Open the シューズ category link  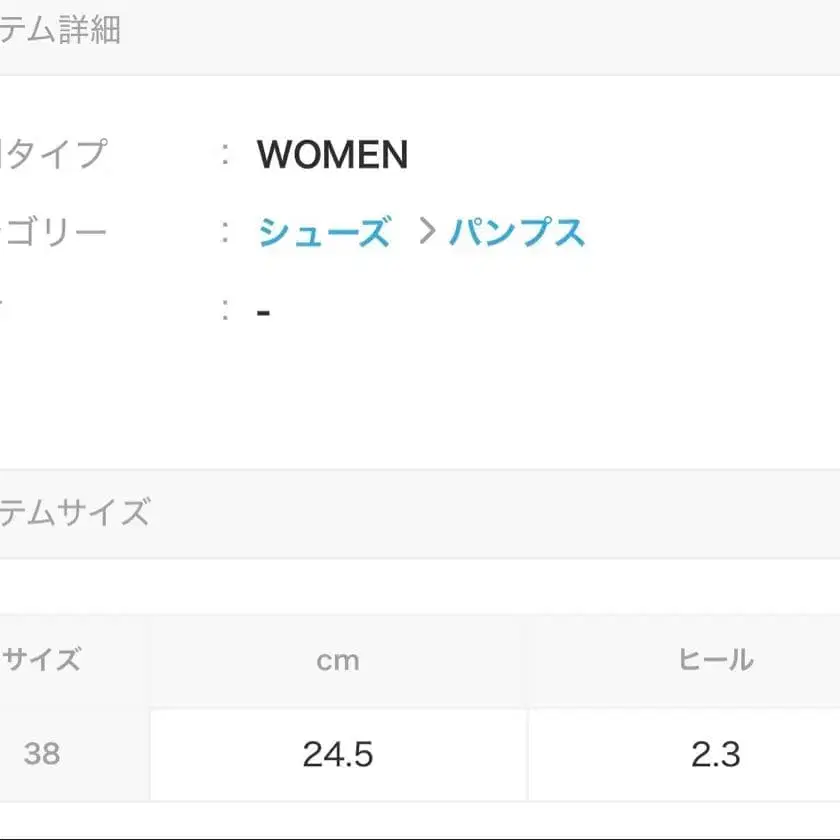pyautogui.click(x=323, y=233)
